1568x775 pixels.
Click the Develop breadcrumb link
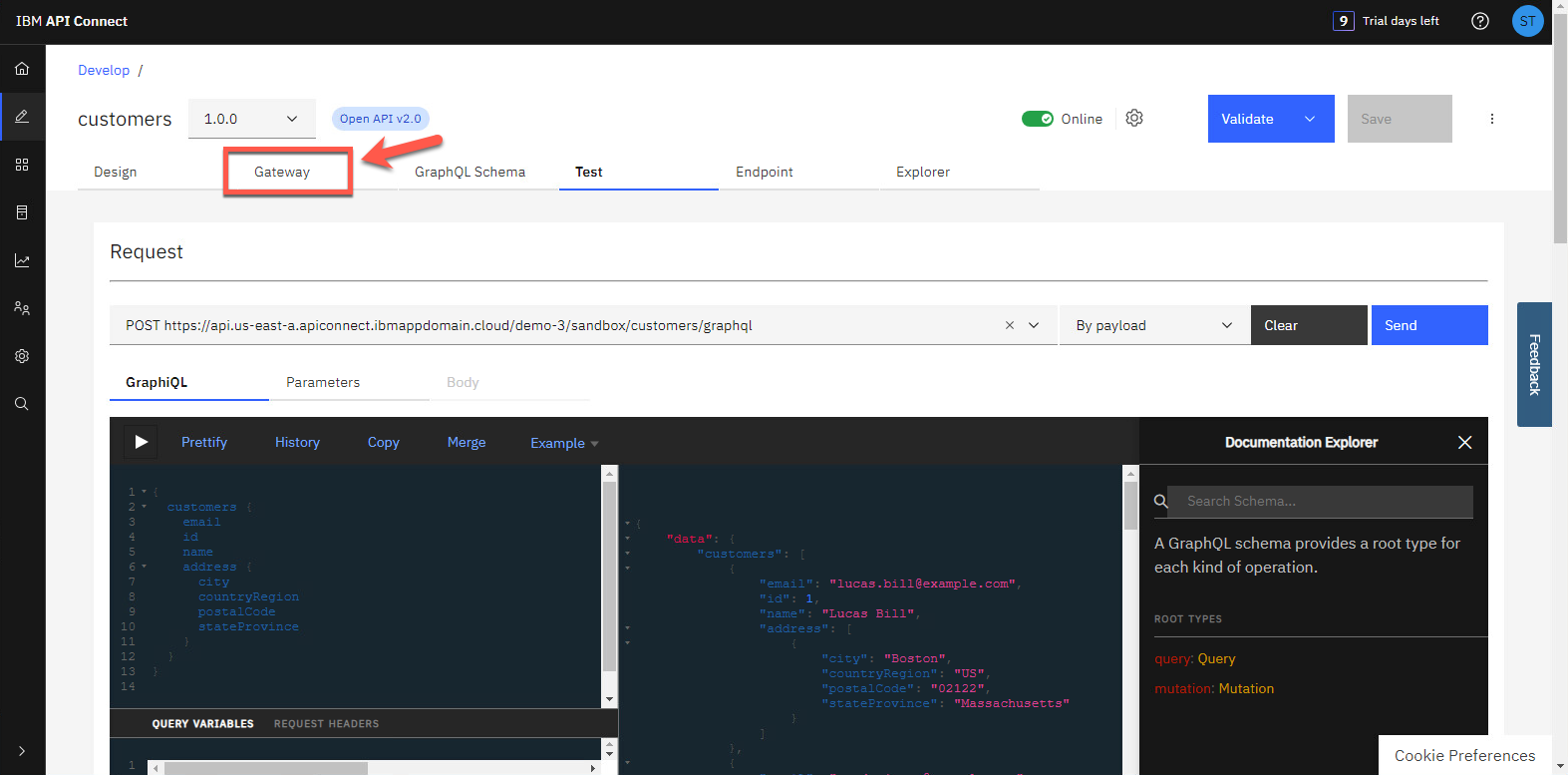[x=104, y=70]
